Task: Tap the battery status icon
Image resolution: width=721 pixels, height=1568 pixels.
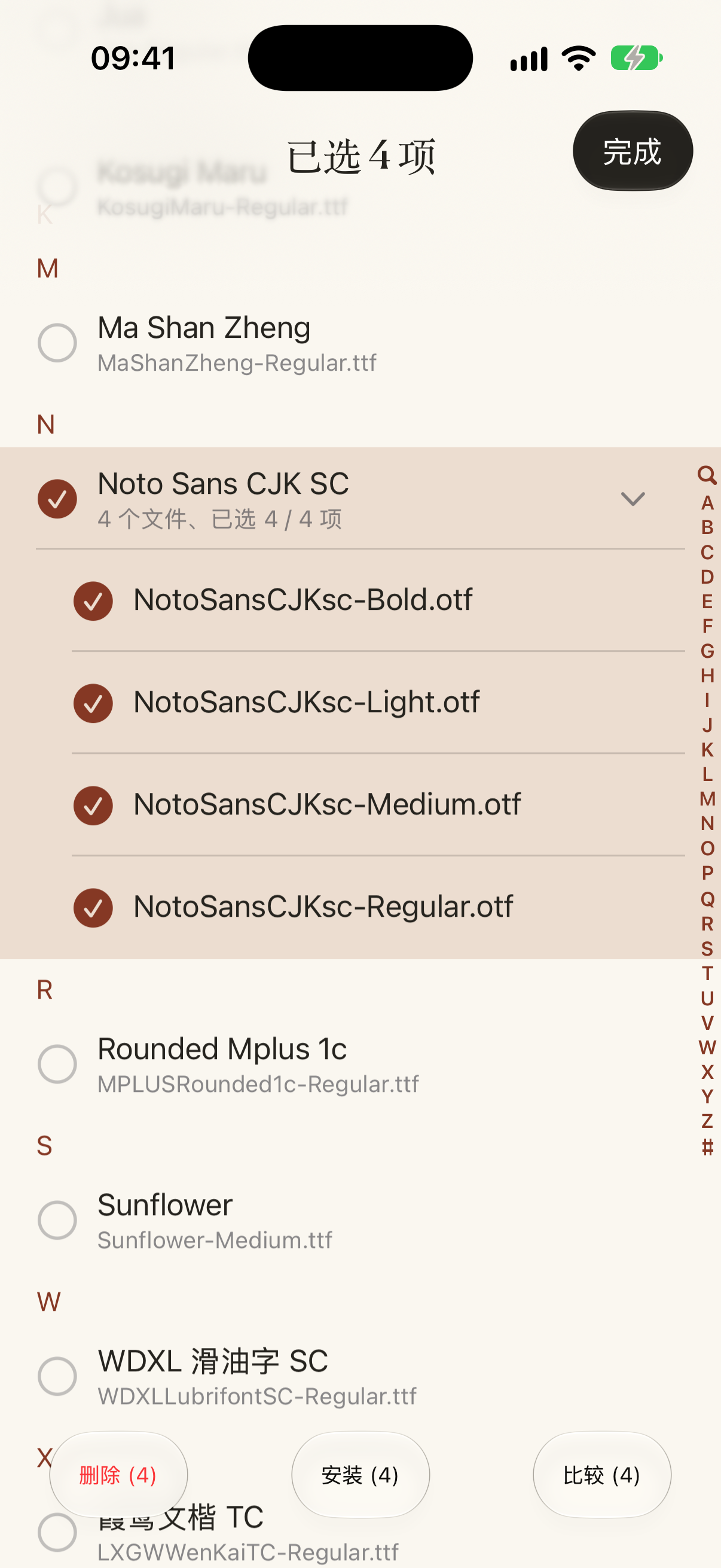Action: point(636,59)
